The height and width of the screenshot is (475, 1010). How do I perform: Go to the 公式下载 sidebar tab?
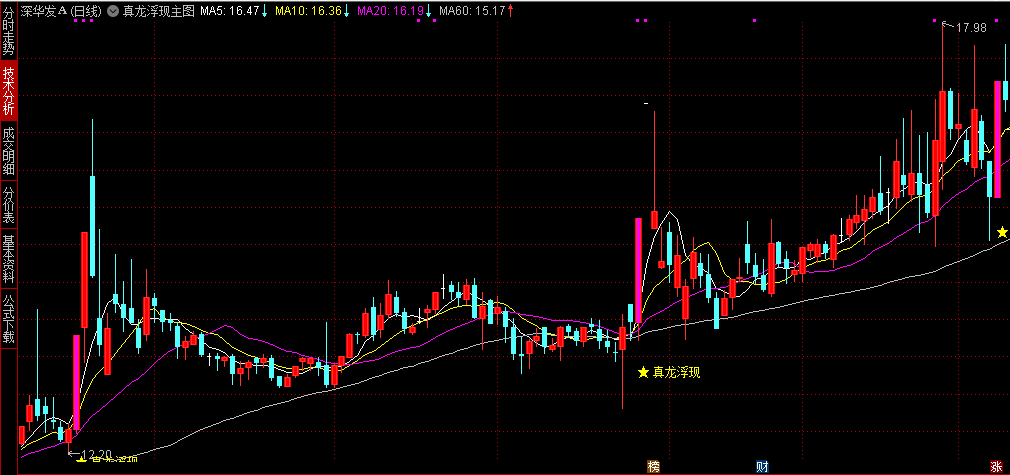pyautogui.click(x=9, y=320)
